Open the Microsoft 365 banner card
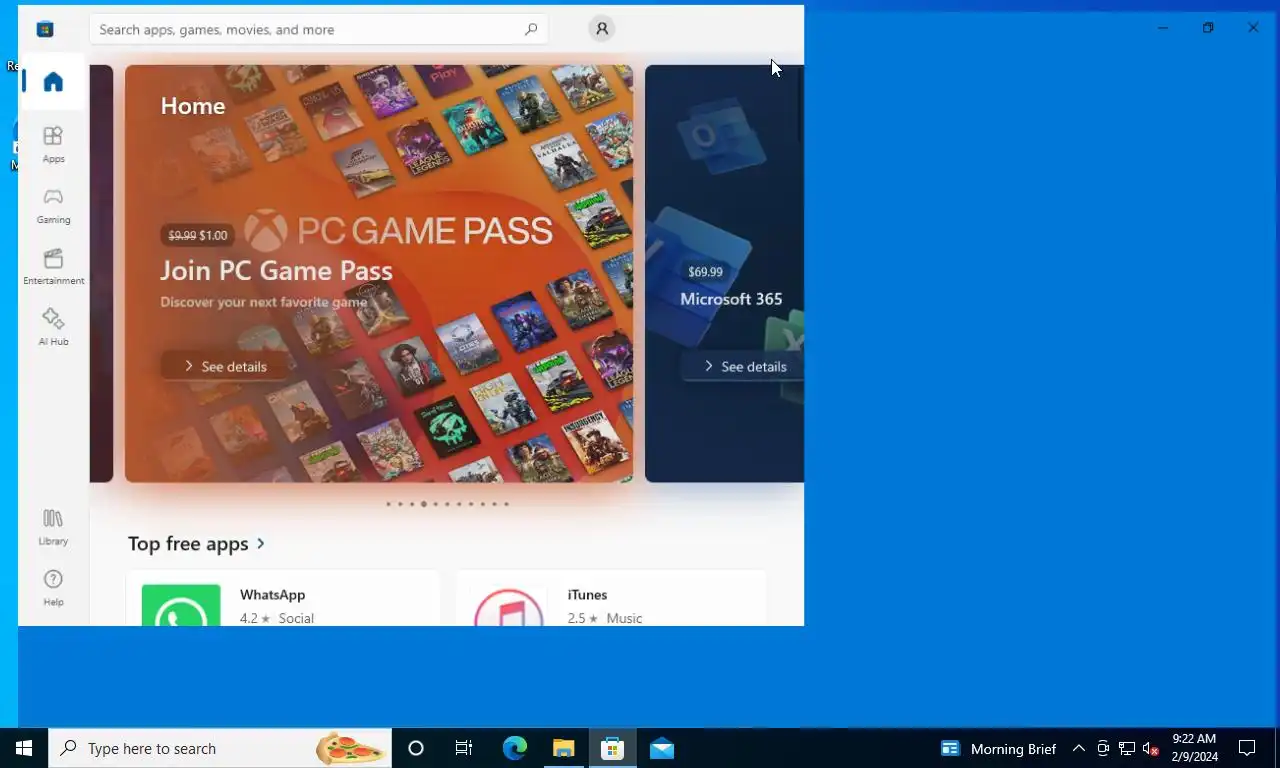The height and width of the screenshot is (768, 1280). pyautogui.click(x=724, y=274)
